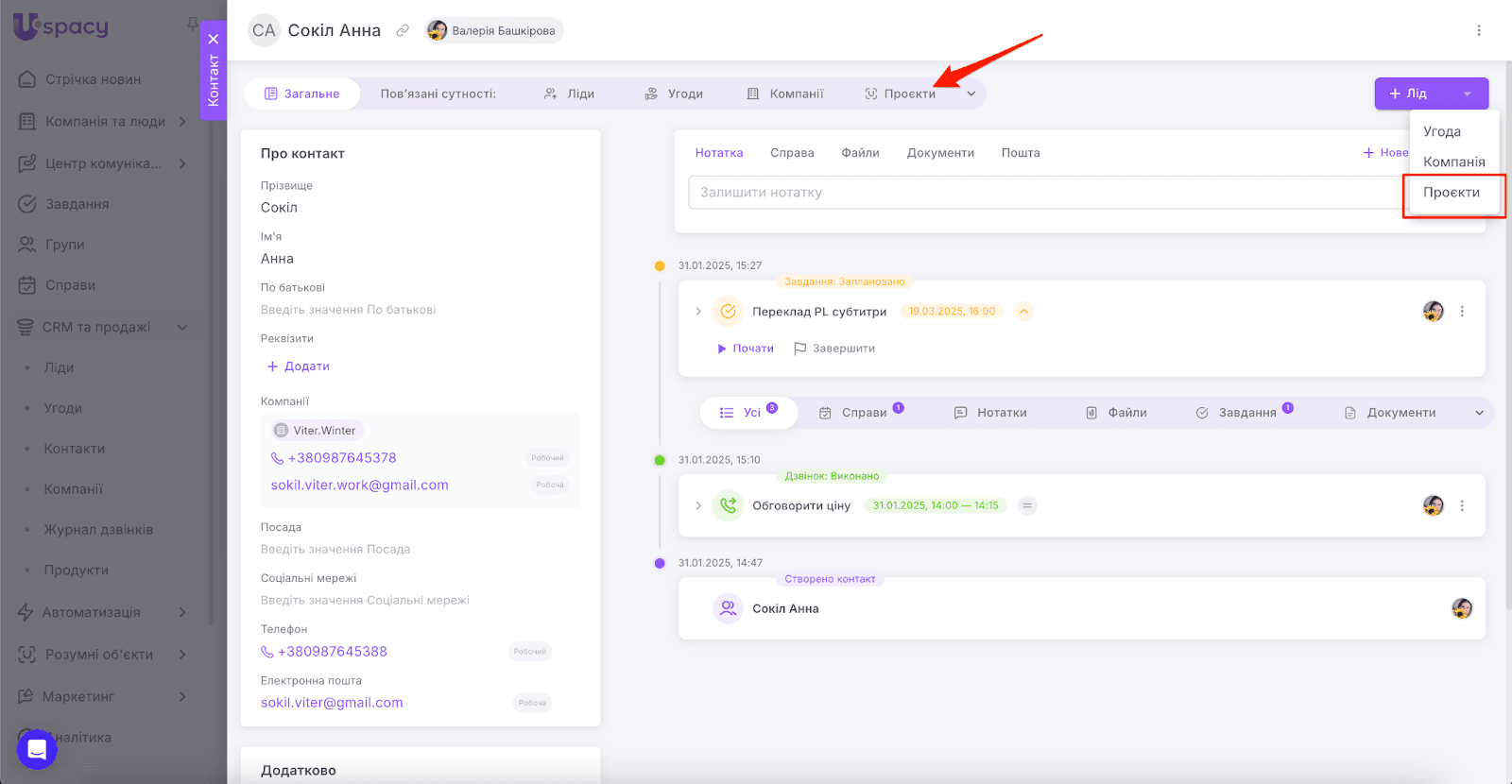Click the Соціальні мережі input field
This screenshot has height=784, width=1512.
point(365,600)
